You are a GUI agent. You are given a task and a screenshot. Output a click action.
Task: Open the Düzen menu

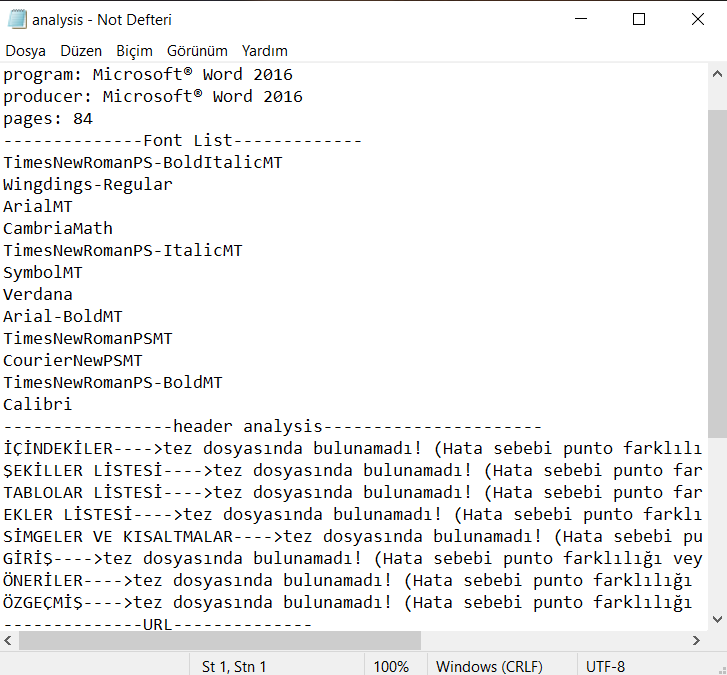point(81,51)
